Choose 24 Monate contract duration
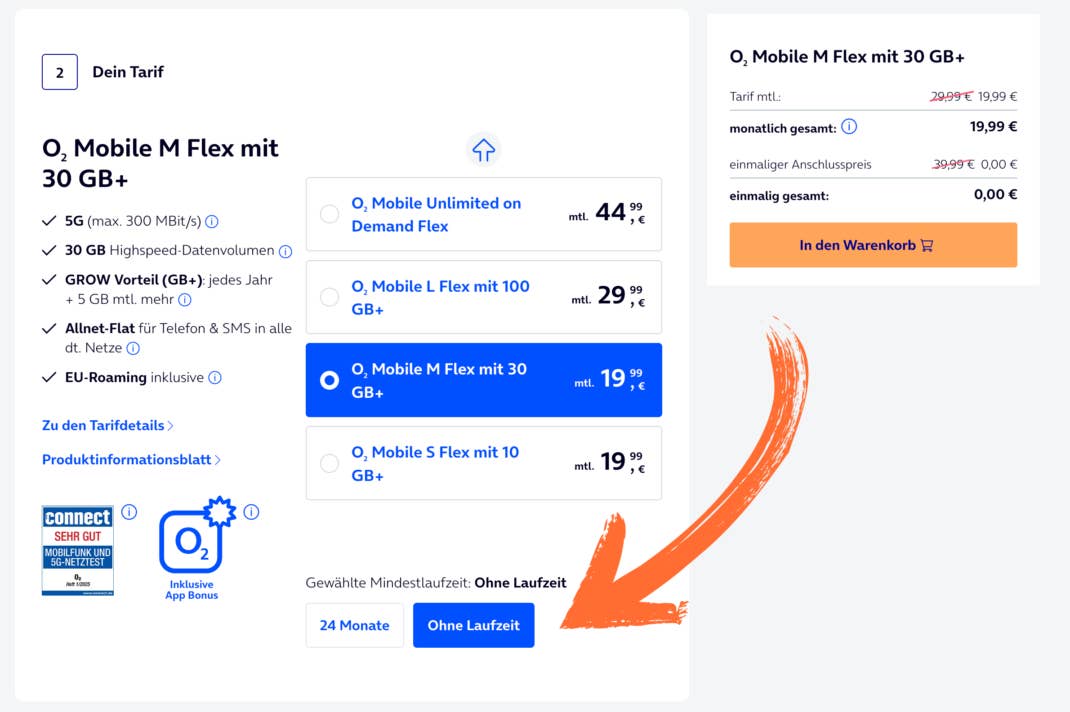 point(355,625)
